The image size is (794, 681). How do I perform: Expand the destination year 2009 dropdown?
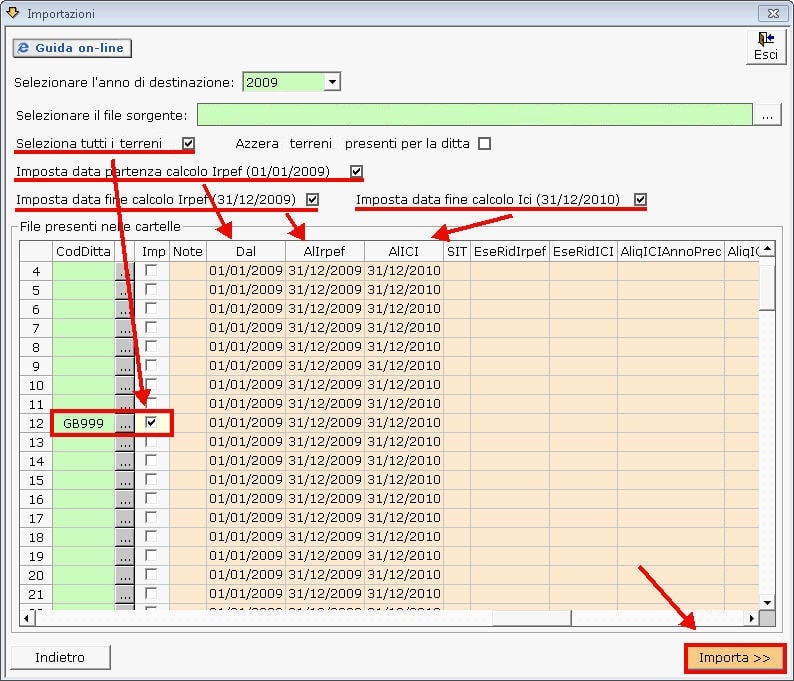tap(332, 82)
